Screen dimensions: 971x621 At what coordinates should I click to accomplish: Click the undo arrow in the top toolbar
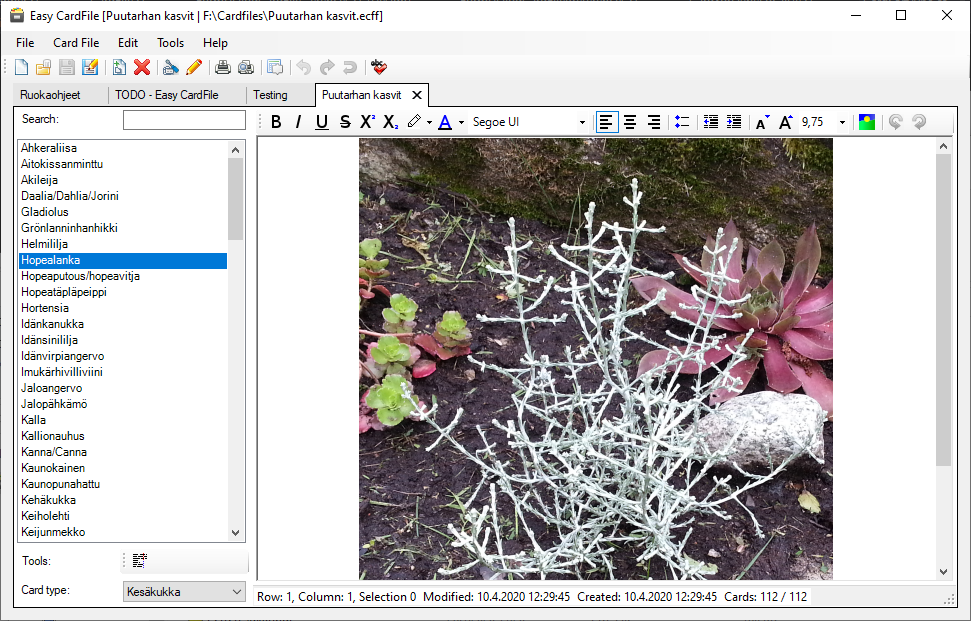[x=303, y=67]
